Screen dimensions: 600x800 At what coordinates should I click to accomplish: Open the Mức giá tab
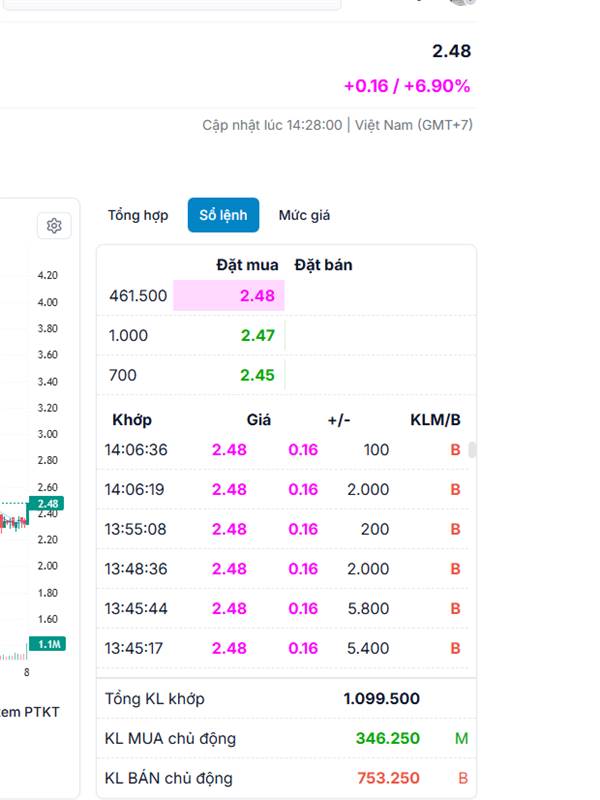click(x=304, y=215)
